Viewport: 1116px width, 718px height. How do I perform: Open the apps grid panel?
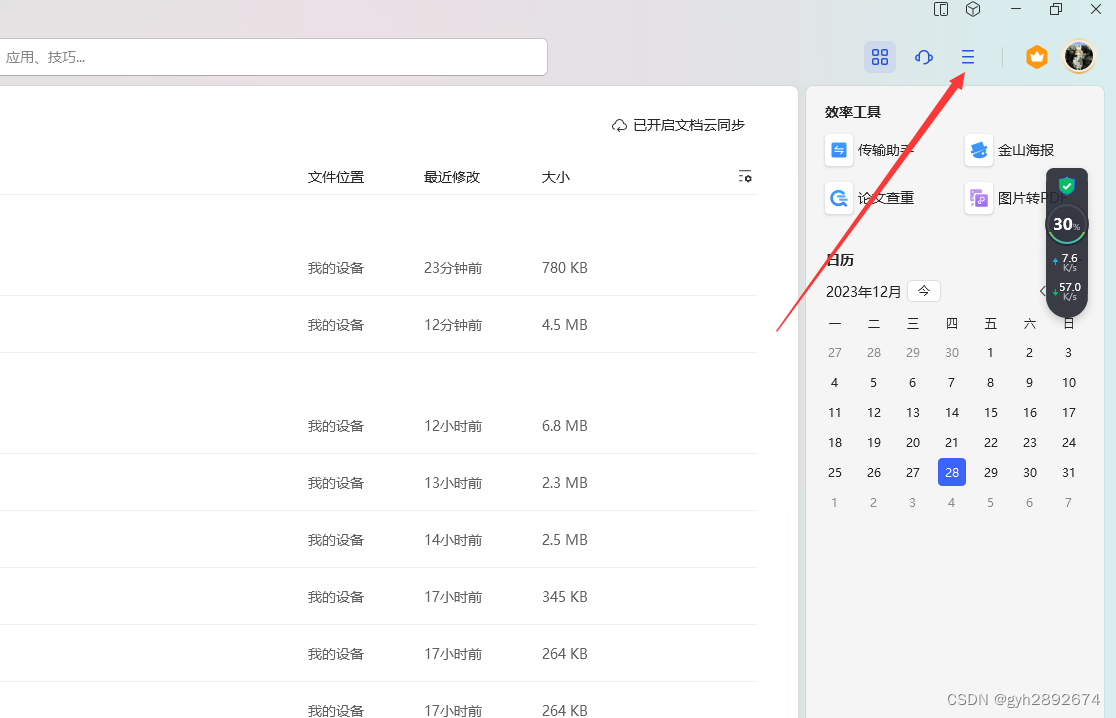point(880,57)
